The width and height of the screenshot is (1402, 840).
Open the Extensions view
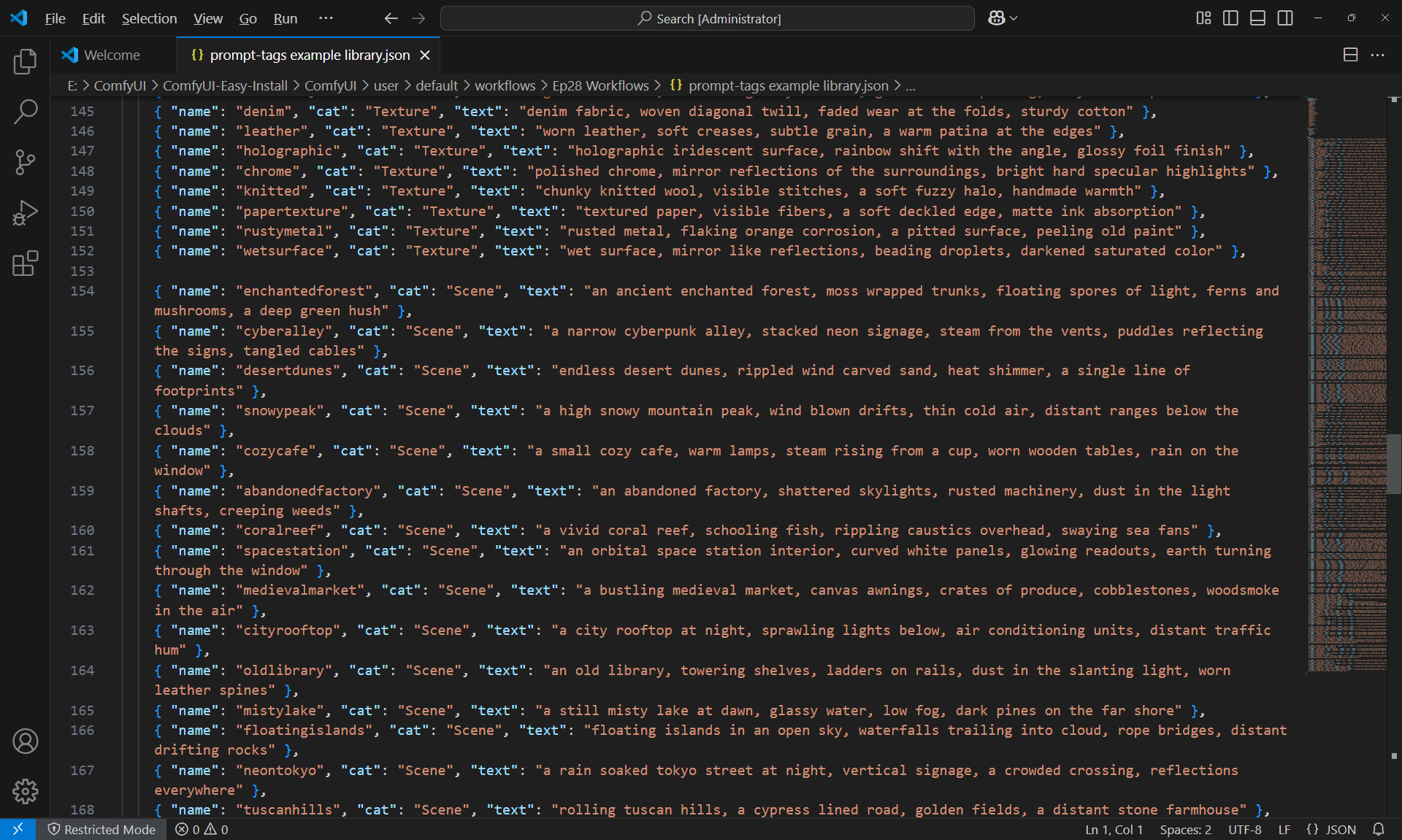click(x=26, y=263)
